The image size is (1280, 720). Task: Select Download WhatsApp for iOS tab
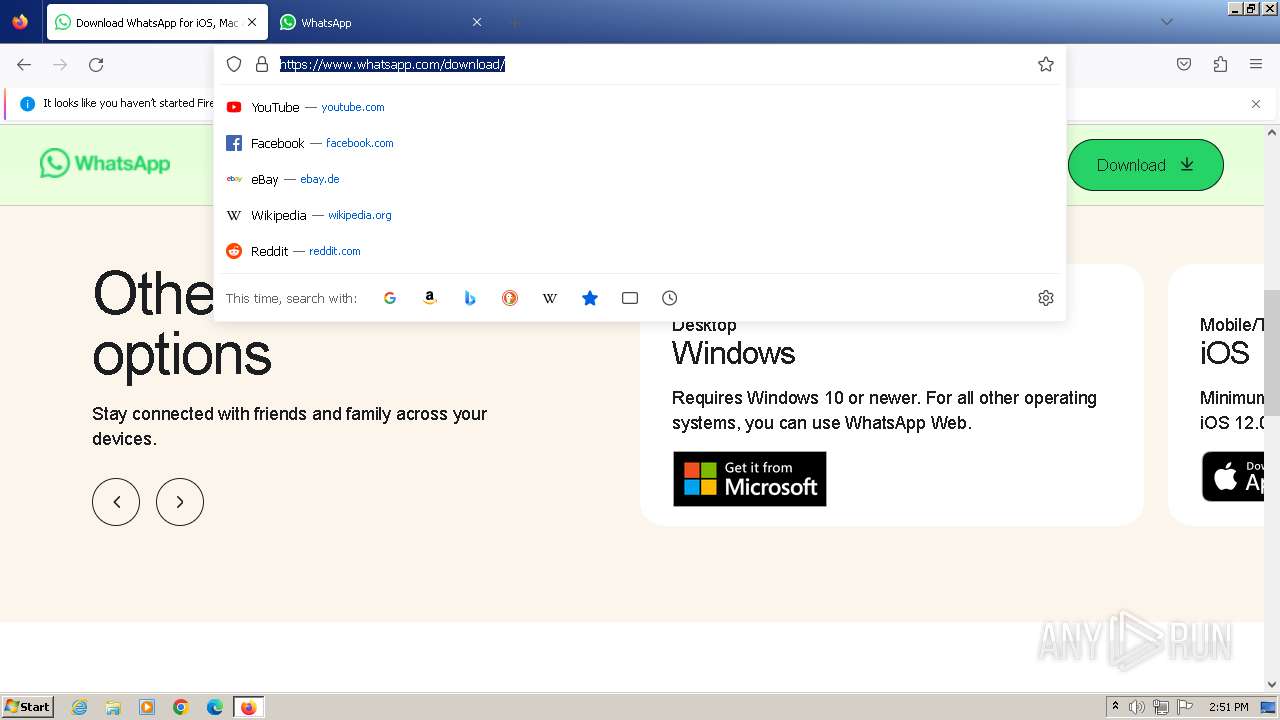pyautogui.click(x=157, y=22)
